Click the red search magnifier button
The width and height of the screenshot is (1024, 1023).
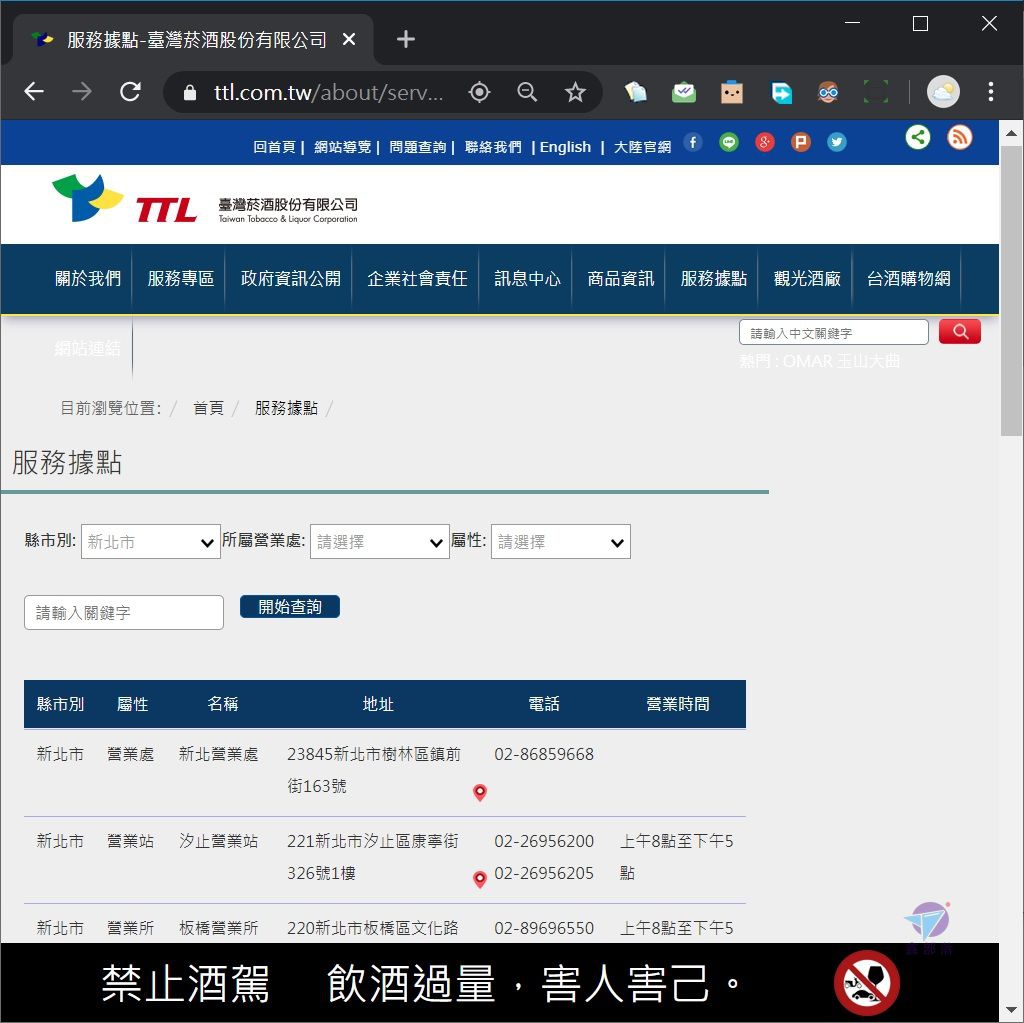[959, 331]
